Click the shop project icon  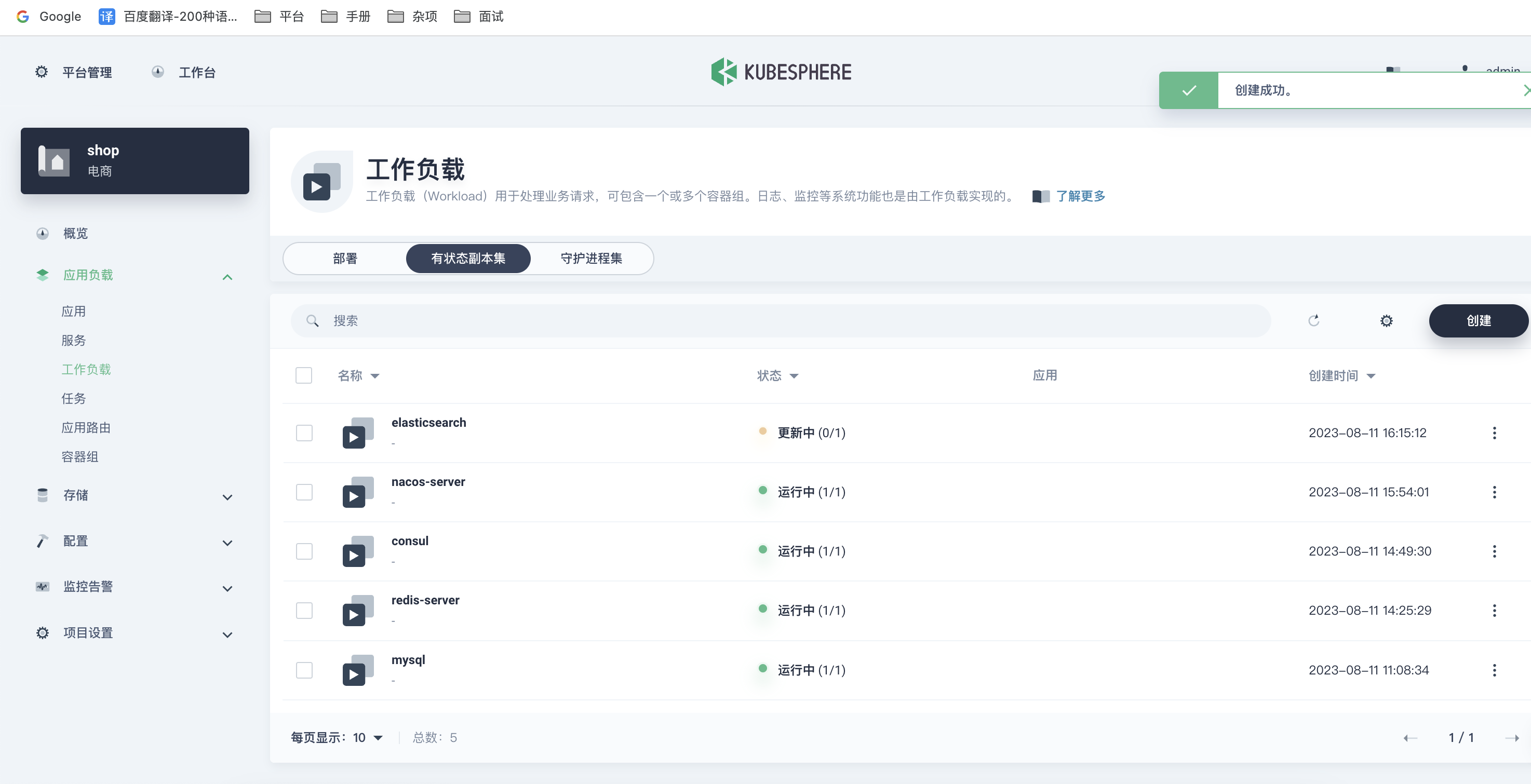[x=54, y=160]
